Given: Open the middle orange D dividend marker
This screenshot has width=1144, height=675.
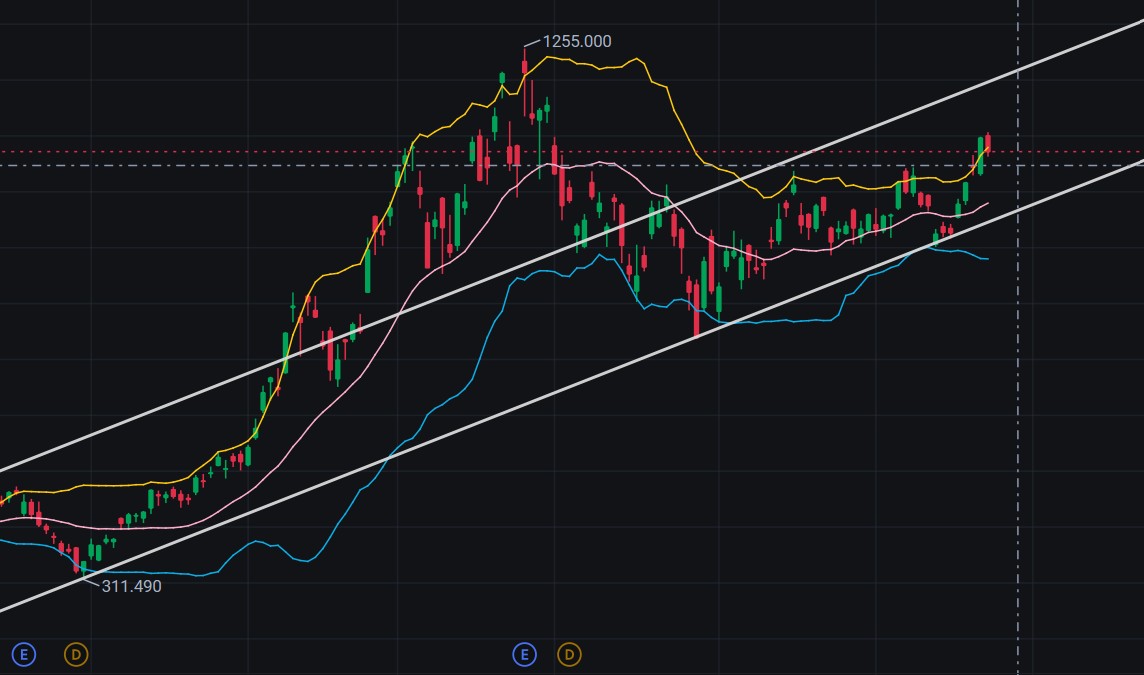Looking at the screenshot, I should pyautogui.click(x=569, y=655).
